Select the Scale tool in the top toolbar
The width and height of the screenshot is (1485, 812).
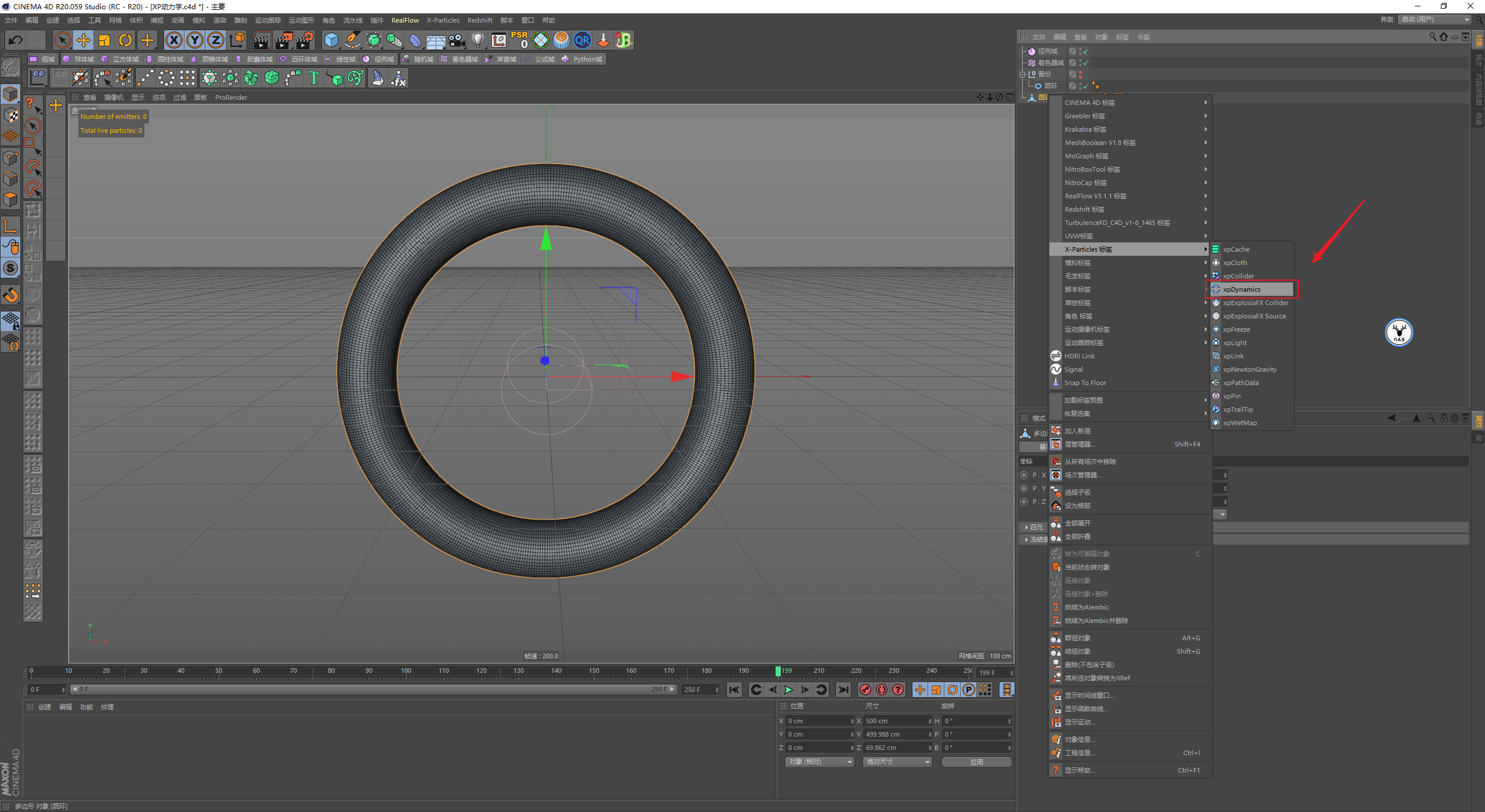pyautogui.click(x=104, y=40)
